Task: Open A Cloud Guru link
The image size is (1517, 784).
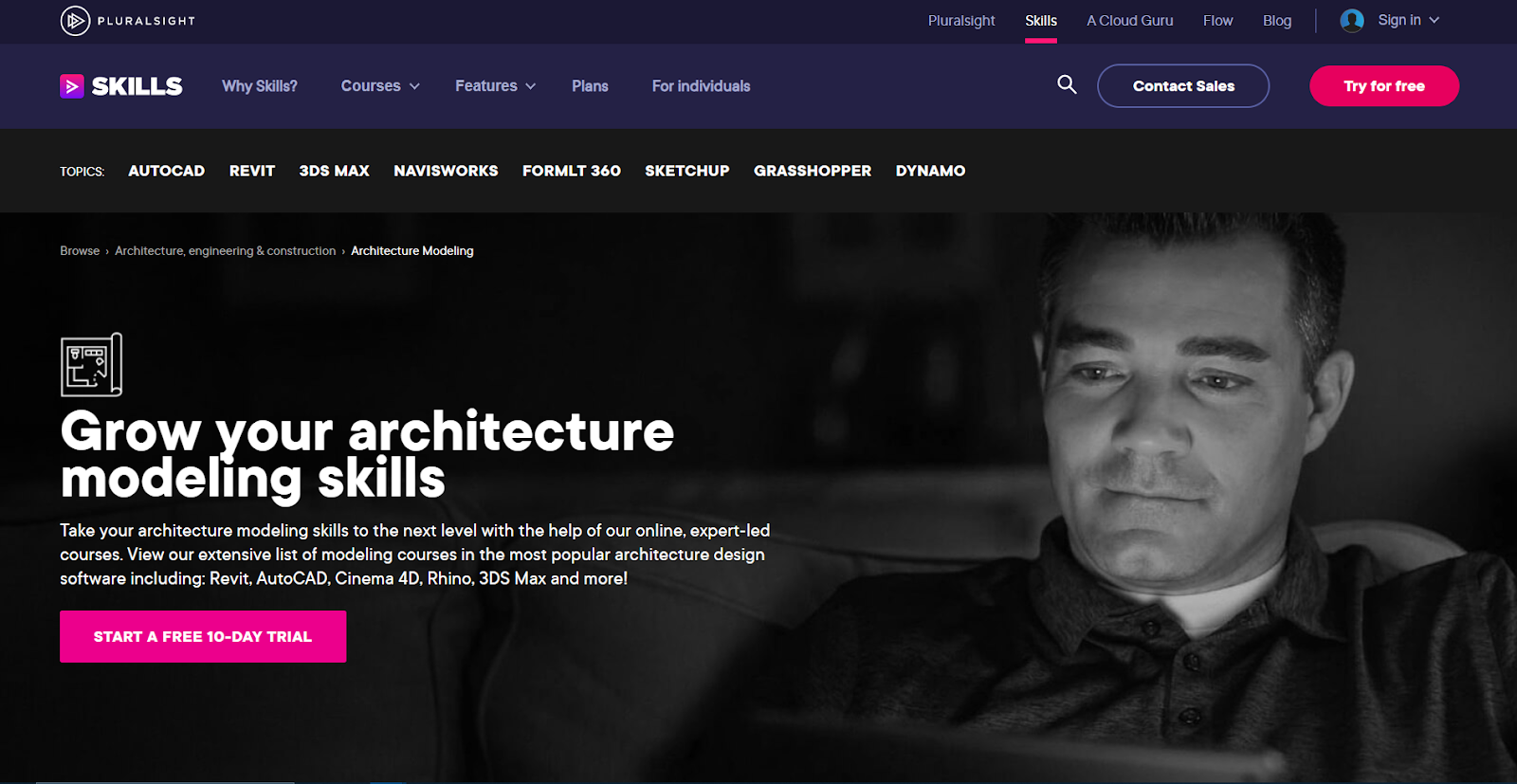Action: [1130, 20]
